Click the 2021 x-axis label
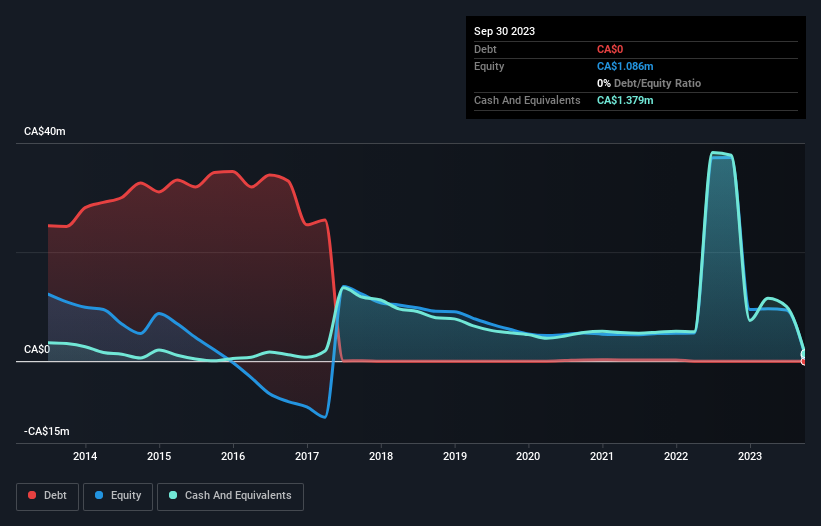821x526 pixels. (602, 456)
